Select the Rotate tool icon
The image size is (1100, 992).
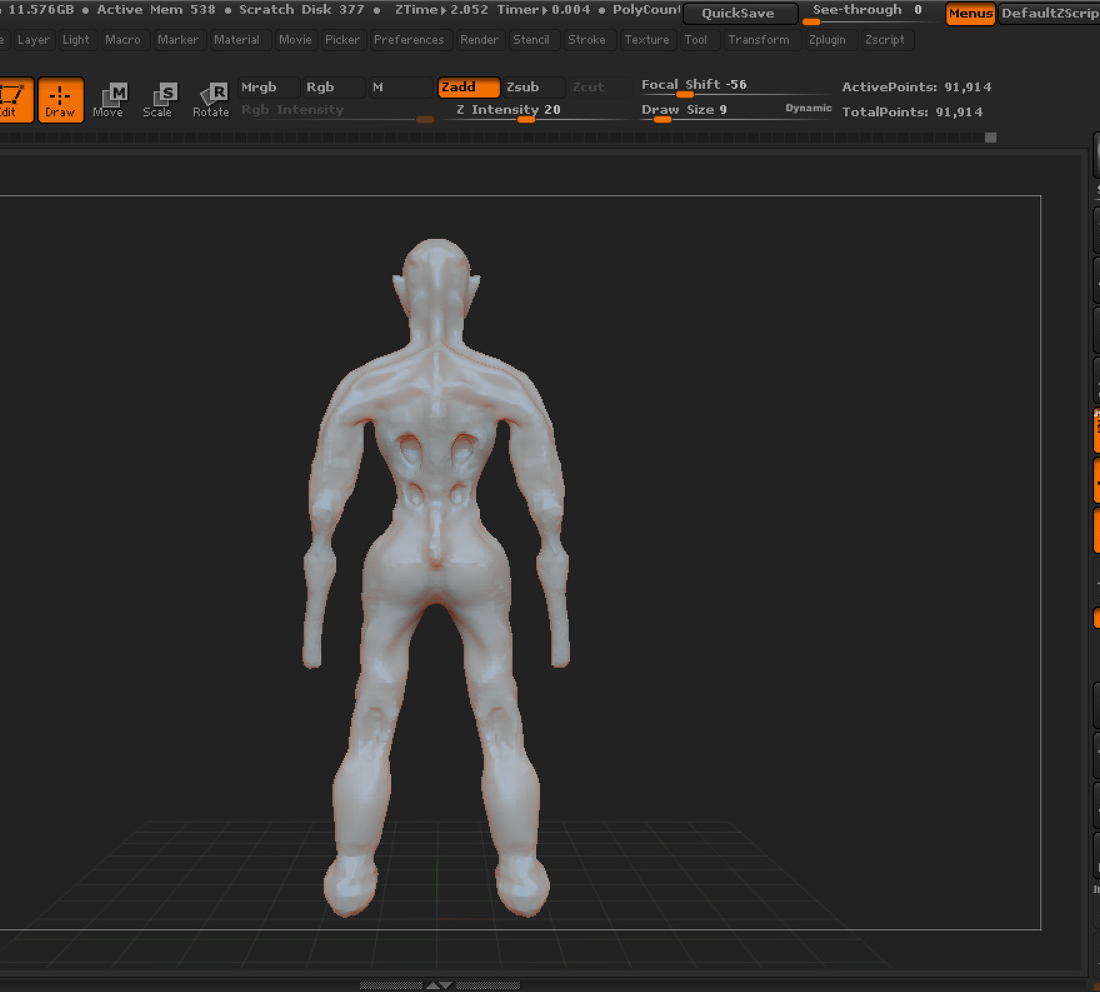pyautogui.click(x=211, y=100)
